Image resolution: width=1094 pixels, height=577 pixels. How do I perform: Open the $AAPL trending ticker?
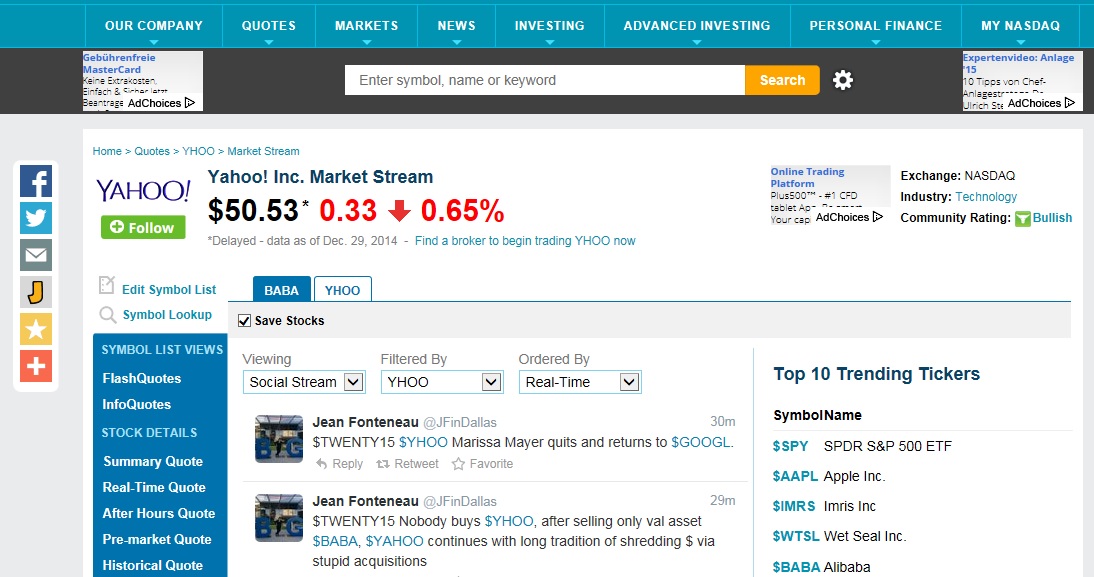point(795,477)
